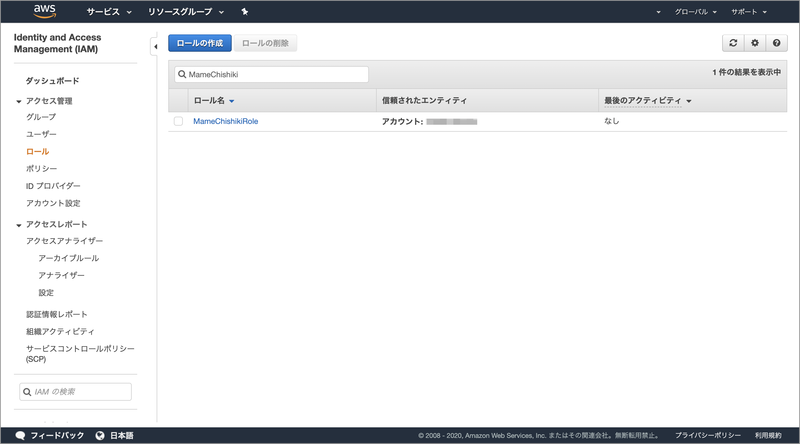The image size is (800, 444).
Task: Click the feedback speech bubble icon
Action: (x=20, y=435)
